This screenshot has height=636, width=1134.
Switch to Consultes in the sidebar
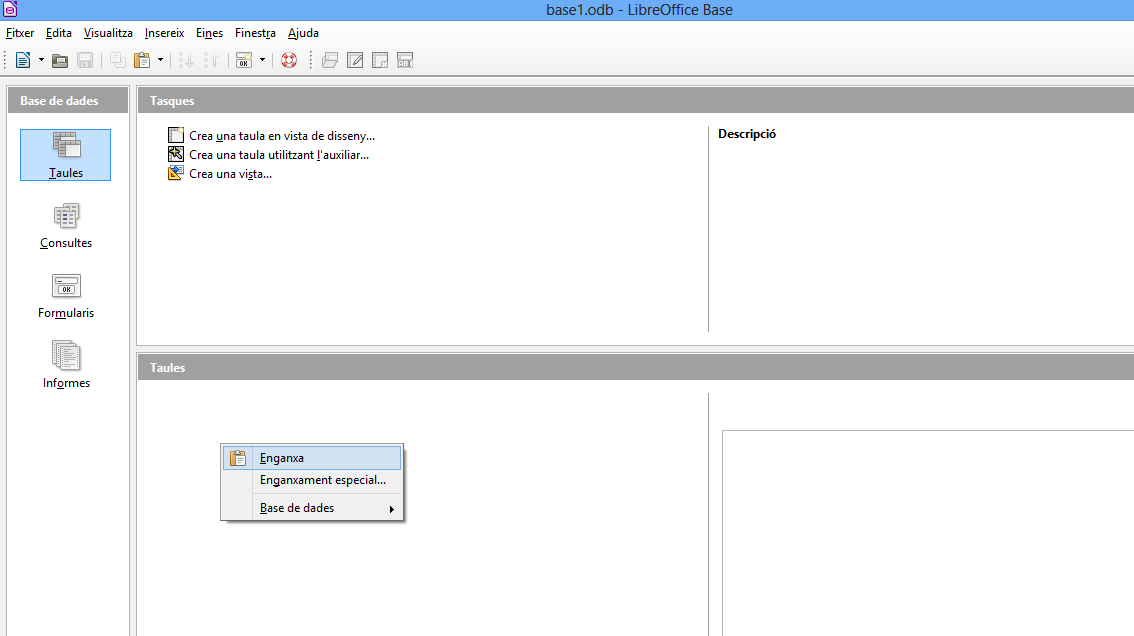pyautogui.click(x=66, y=225)
